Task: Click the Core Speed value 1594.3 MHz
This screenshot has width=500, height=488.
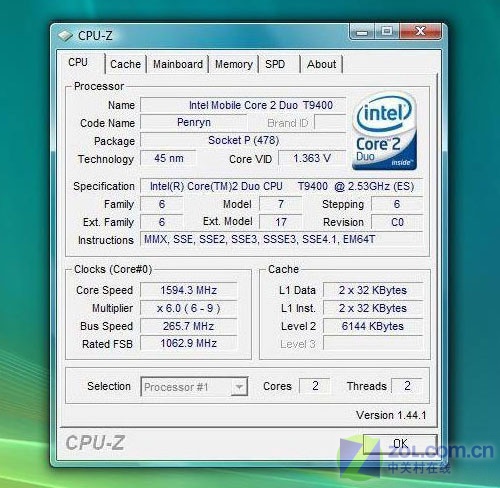Action: point(189,290)
